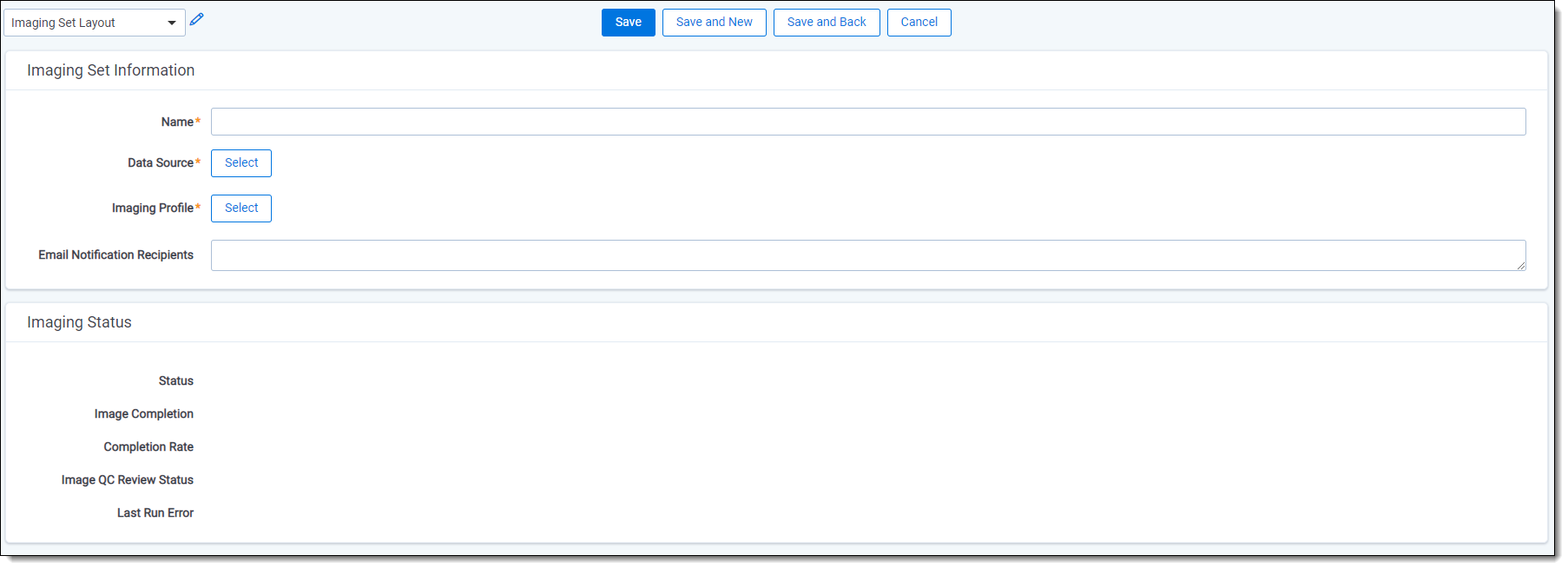This screenshot has height=569, width=1568.
Task: Open the Imaging Set Layout dropdown
Action: 94,23
